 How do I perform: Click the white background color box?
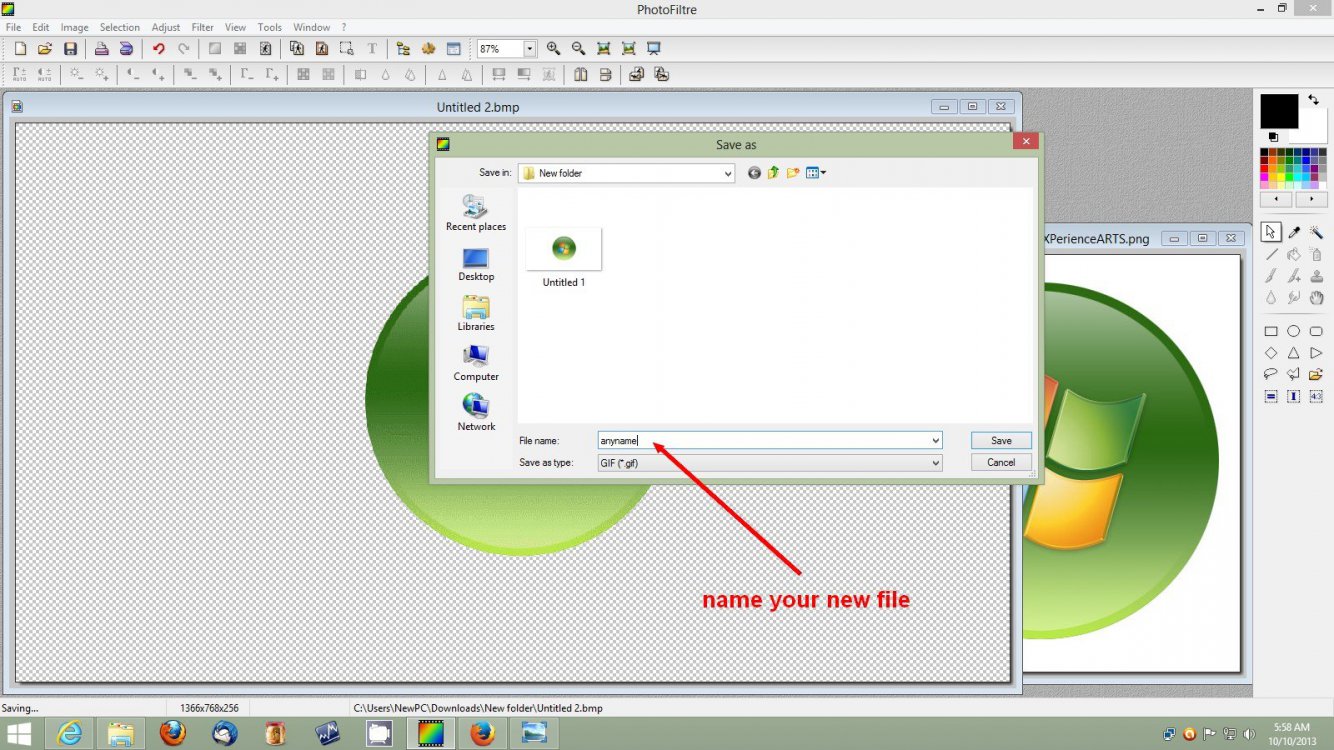pos(1313,126)
